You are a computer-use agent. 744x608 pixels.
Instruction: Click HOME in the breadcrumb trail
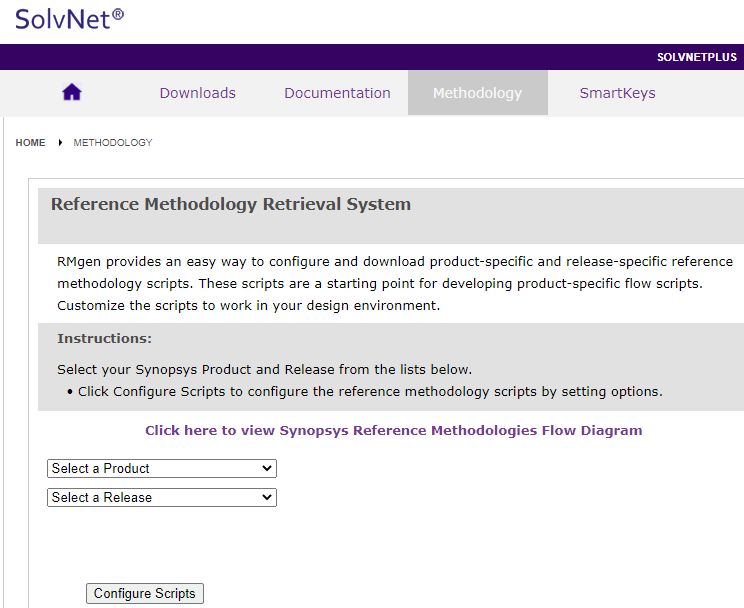(x=30, y=143)
